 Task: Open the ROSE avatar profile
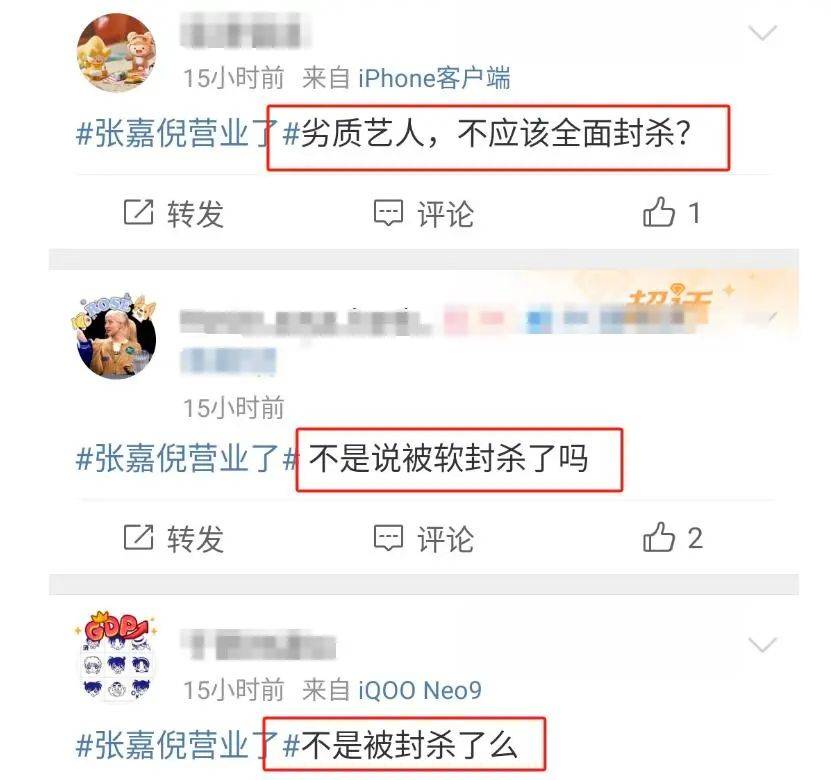(x=116, y=335)
